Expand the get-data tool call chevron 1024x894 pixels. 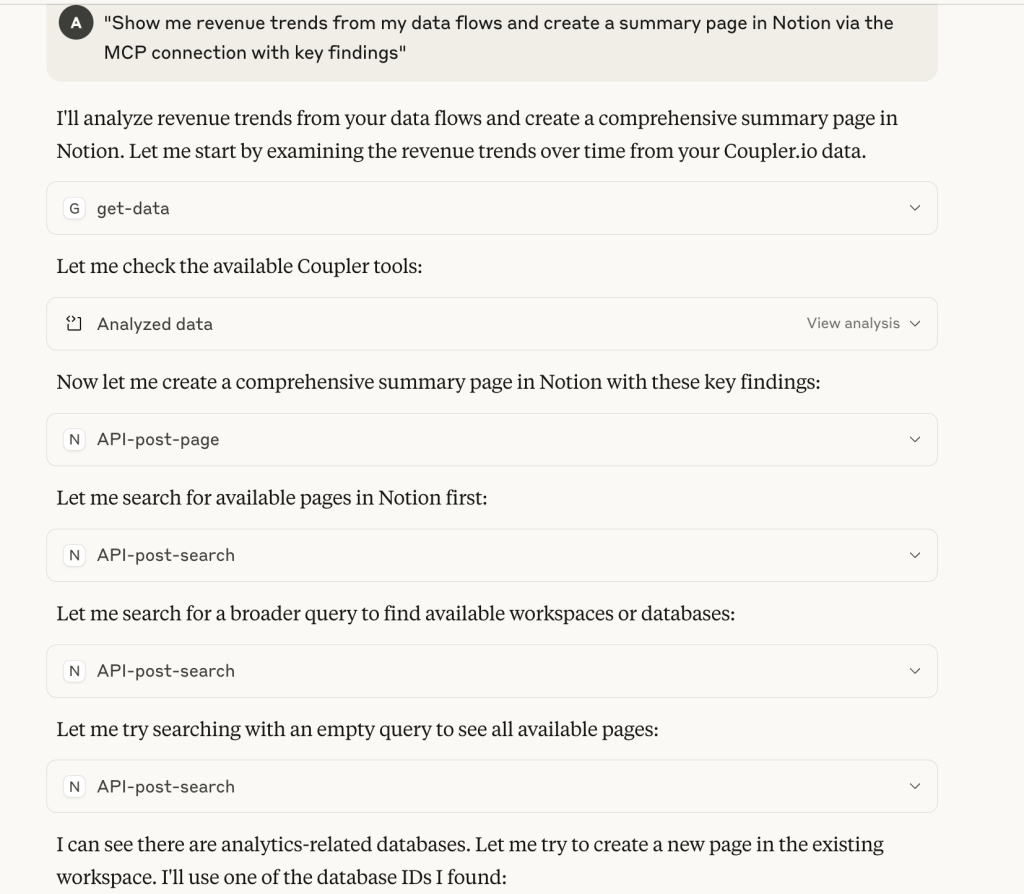(x=915, y=208)
